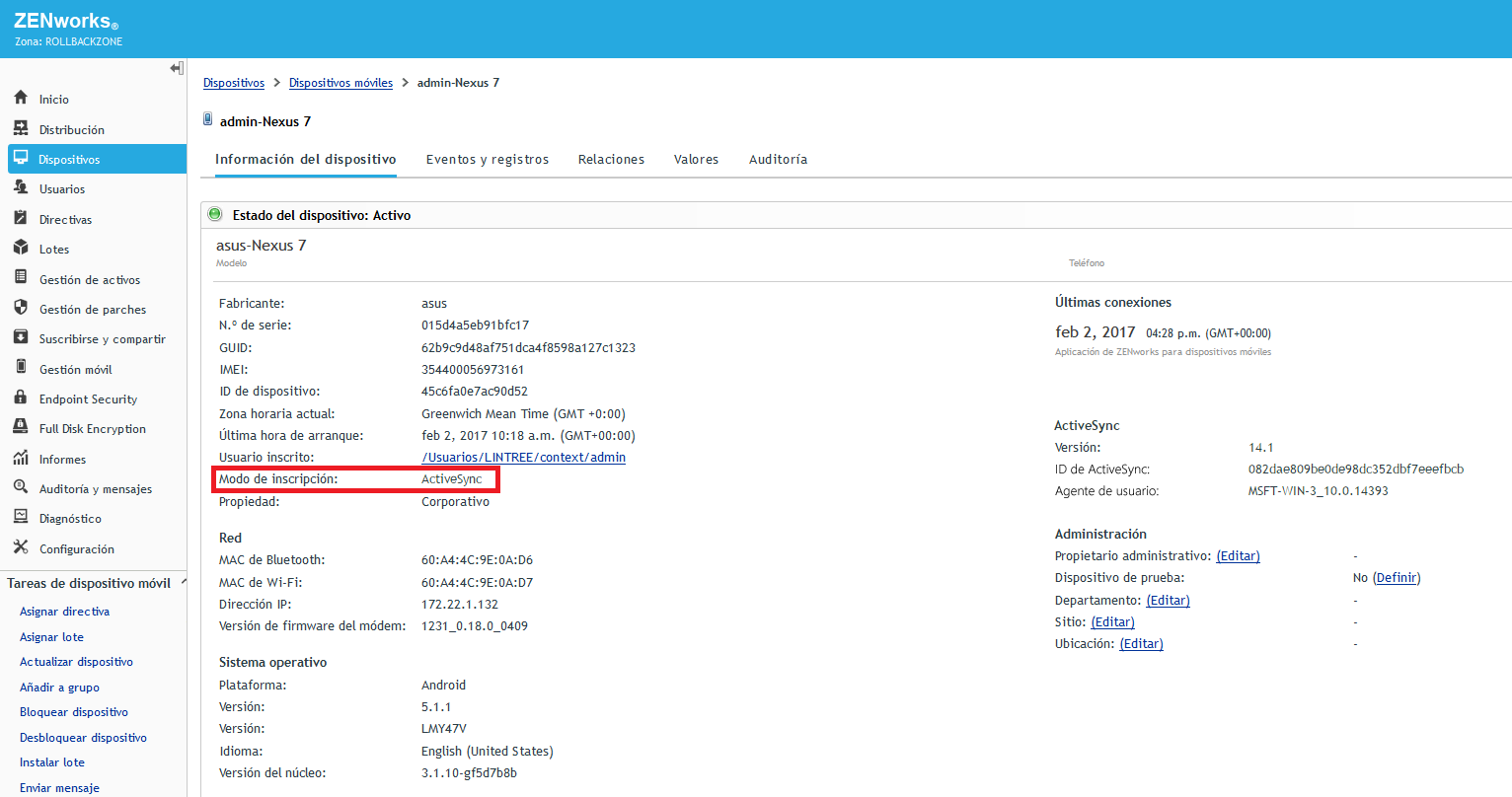The image size is (1512, 797).
Task: Click the GUID value 62b9c9d48af751dca4f8598a127c1323
Action: (x=528, y=348)
